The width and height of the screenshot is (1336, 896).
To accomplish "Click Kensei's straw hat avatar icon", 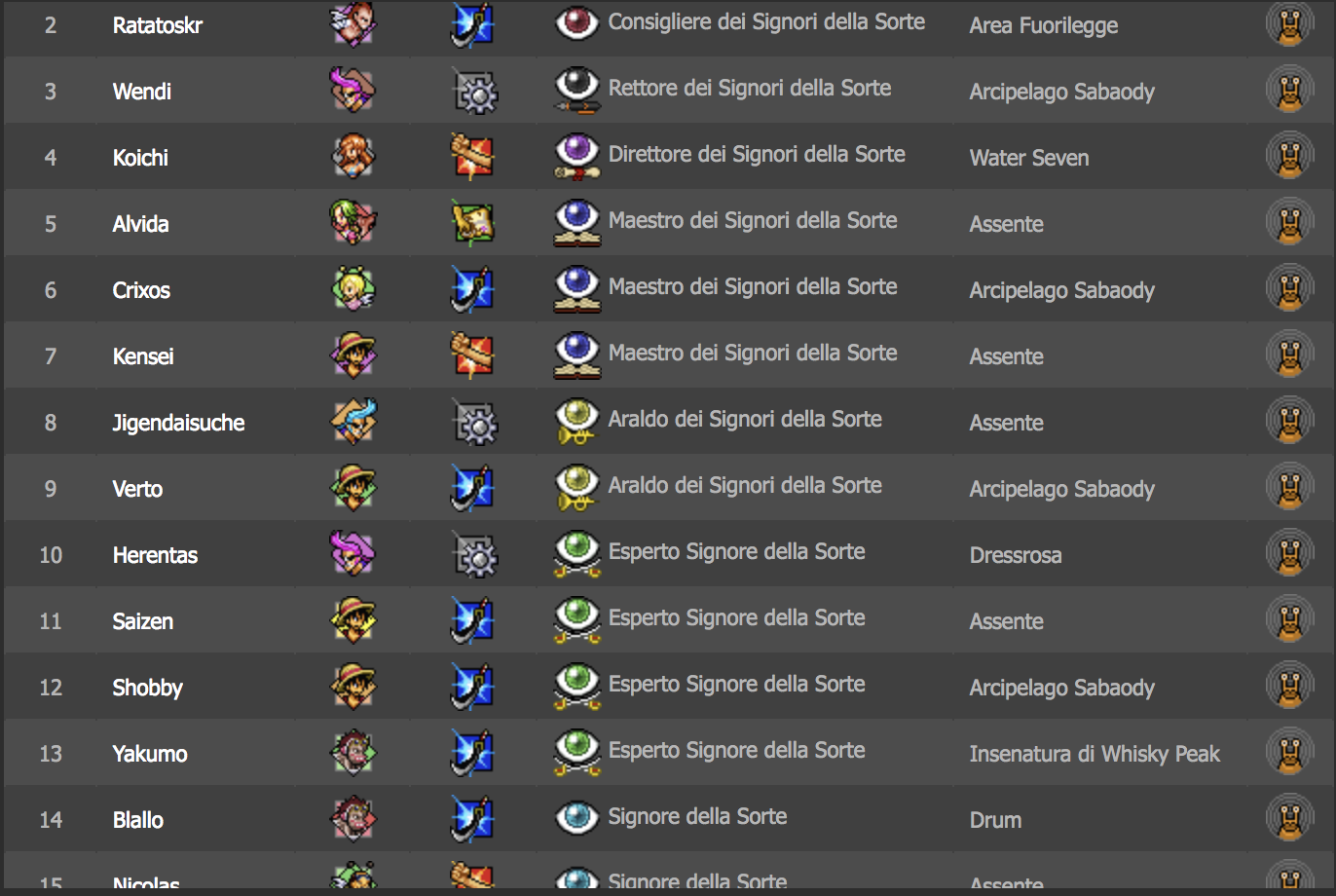I will click(x=353, y=355).
